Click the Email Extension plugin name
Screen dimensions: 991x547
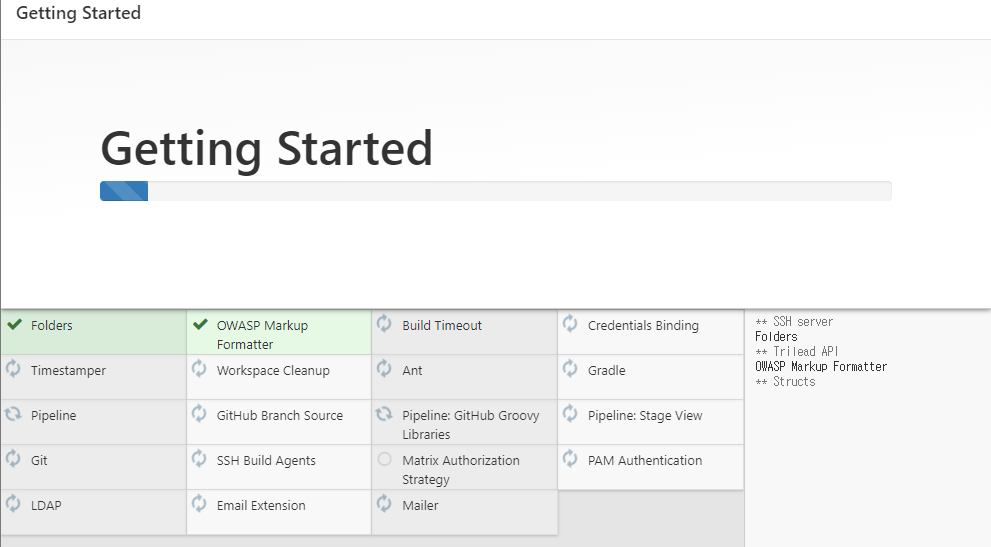click(x=261, y=506)
